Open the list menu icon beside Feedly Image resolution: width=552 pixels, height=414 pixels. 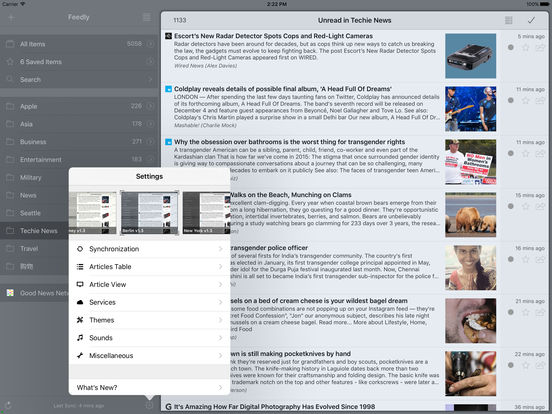pos(147,17)
